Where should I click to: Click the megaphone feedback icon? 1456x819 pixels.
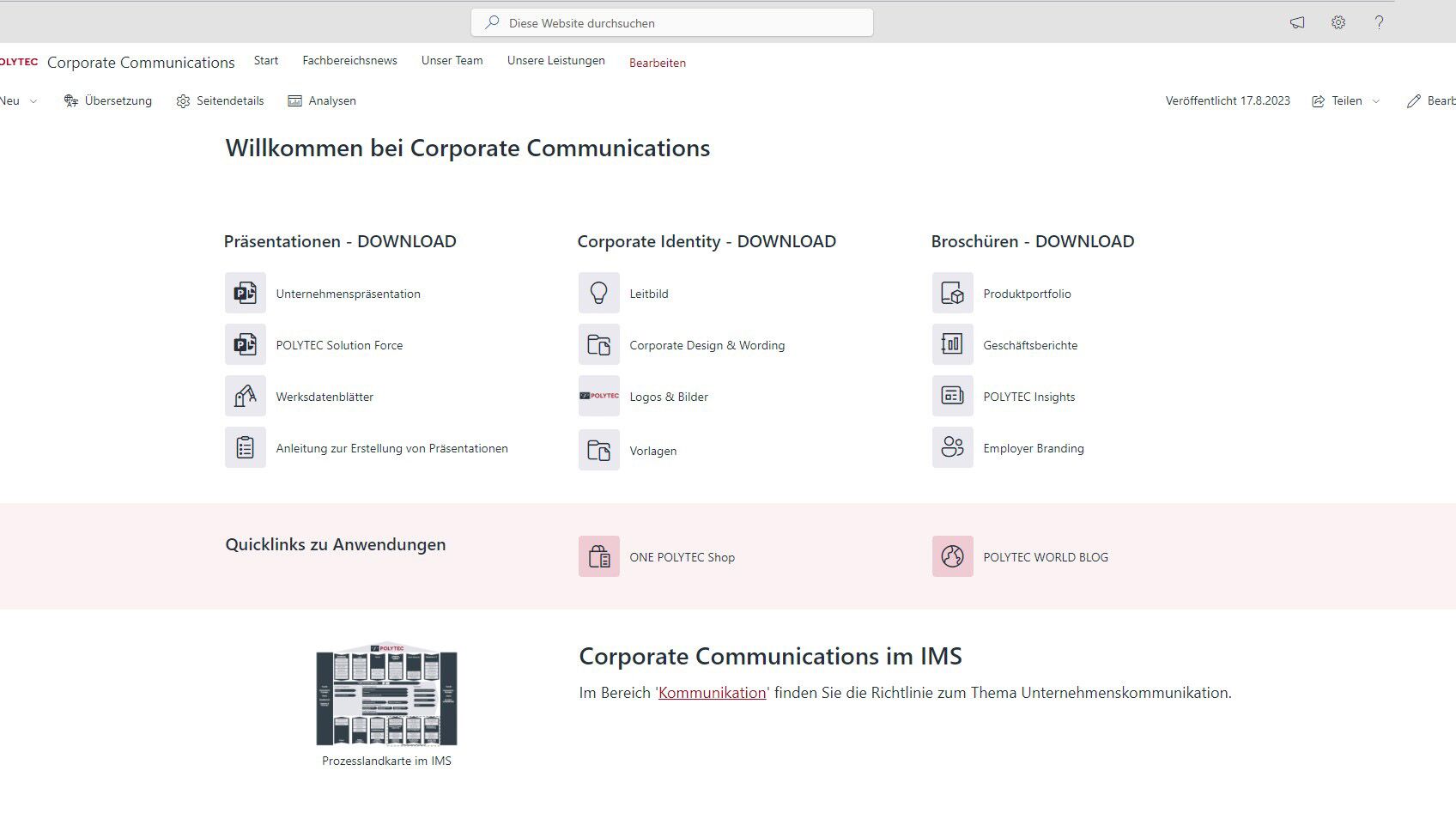tap(1297, 23)
